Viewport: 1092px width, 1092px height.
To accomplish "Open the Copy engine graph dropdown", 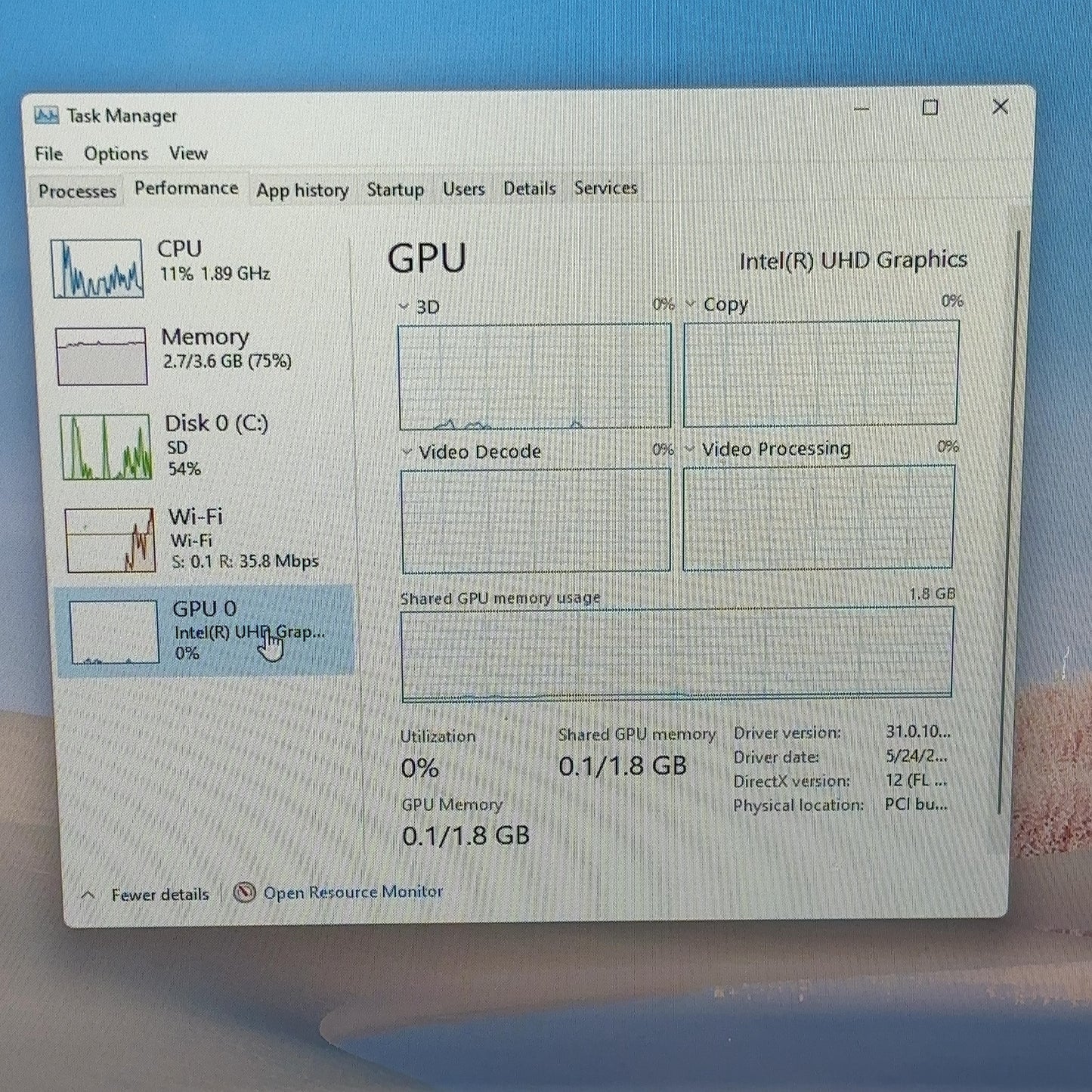I will click(x=690, y=304).
